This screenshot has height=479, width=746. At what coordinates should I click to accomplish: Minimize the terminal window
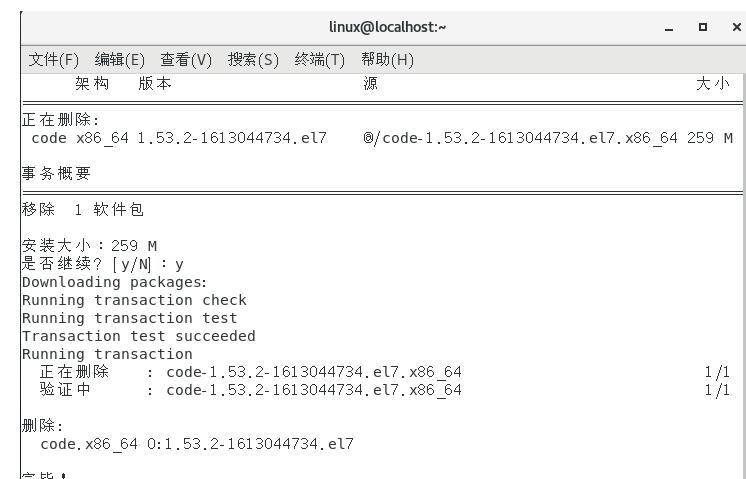coord(669,26)
